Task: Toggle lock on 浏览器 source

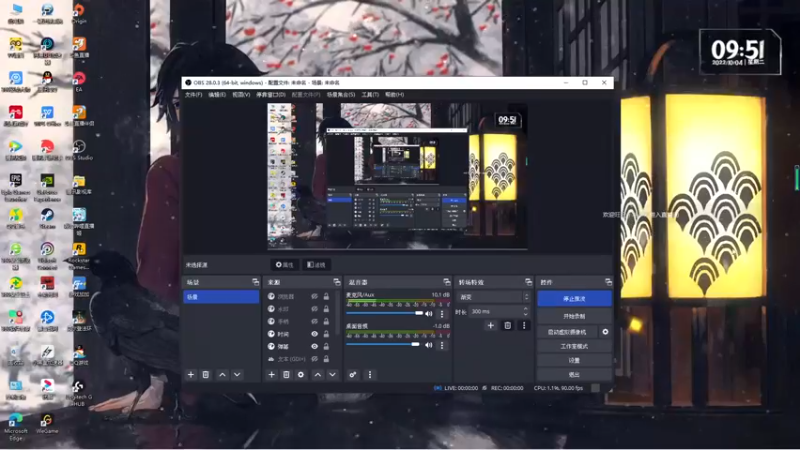Action: click(326, 296)
